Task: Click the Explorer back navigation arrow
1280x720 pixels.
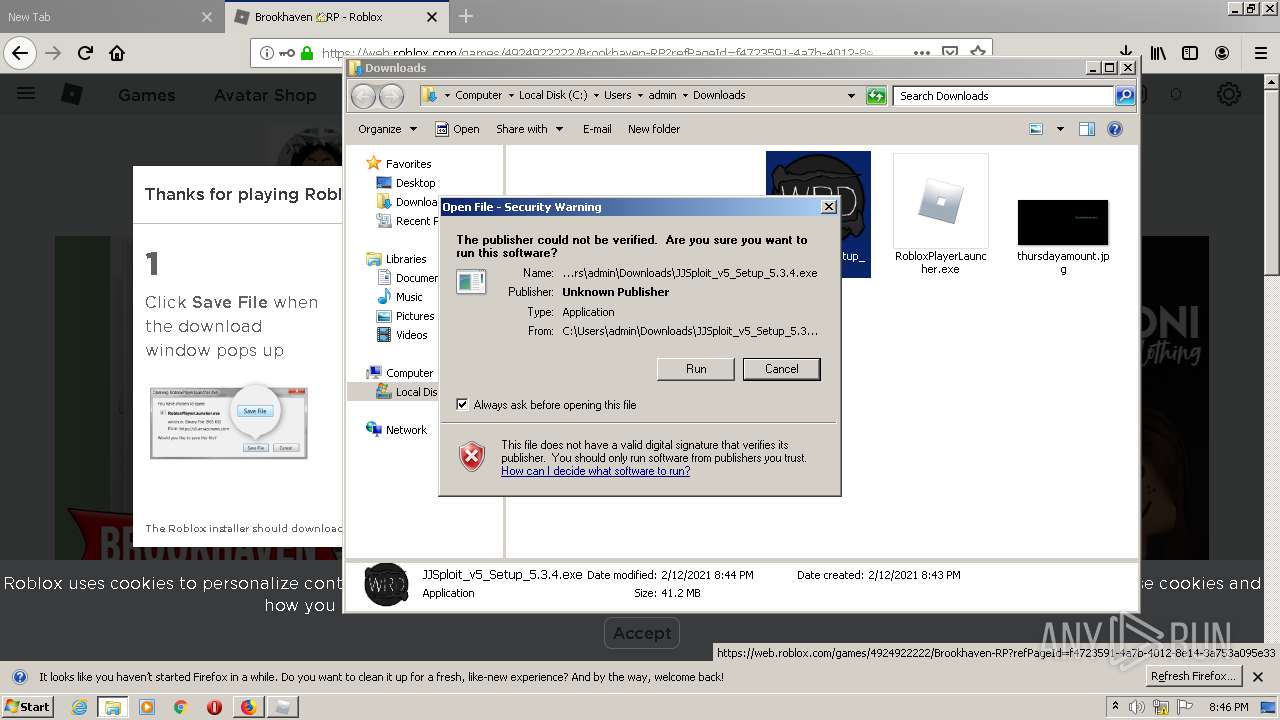Action: tap(363, 96)
